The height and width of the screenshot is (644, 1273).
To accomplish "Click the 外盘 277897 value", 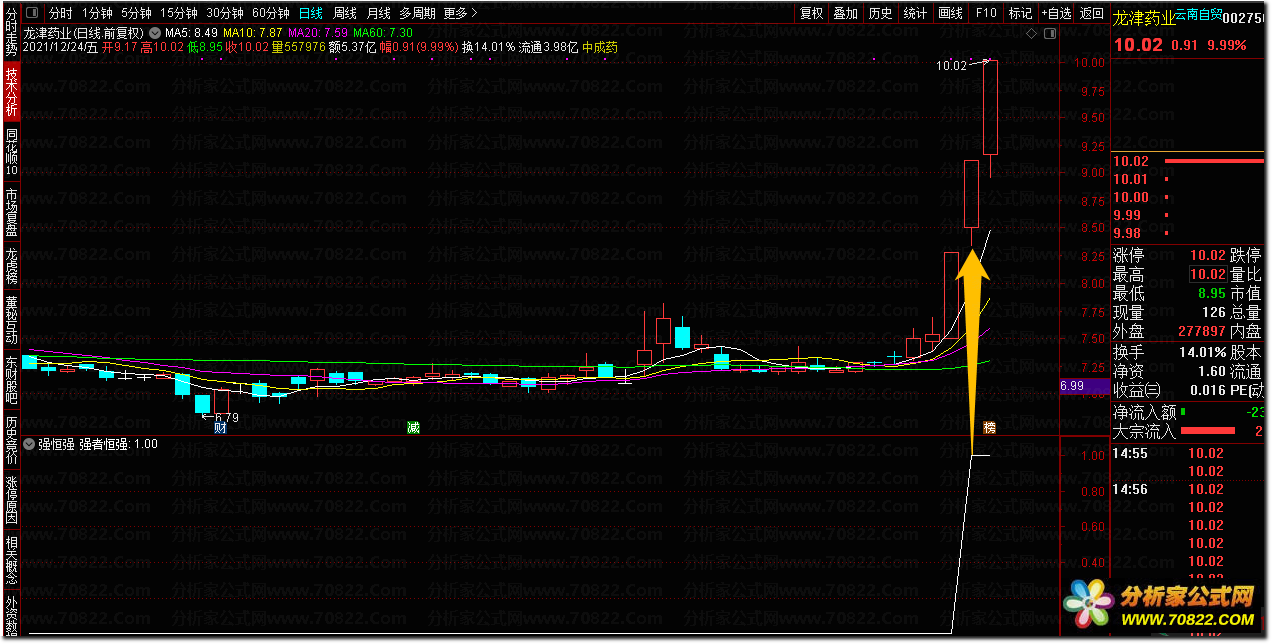I will (x=1203, y=331).
